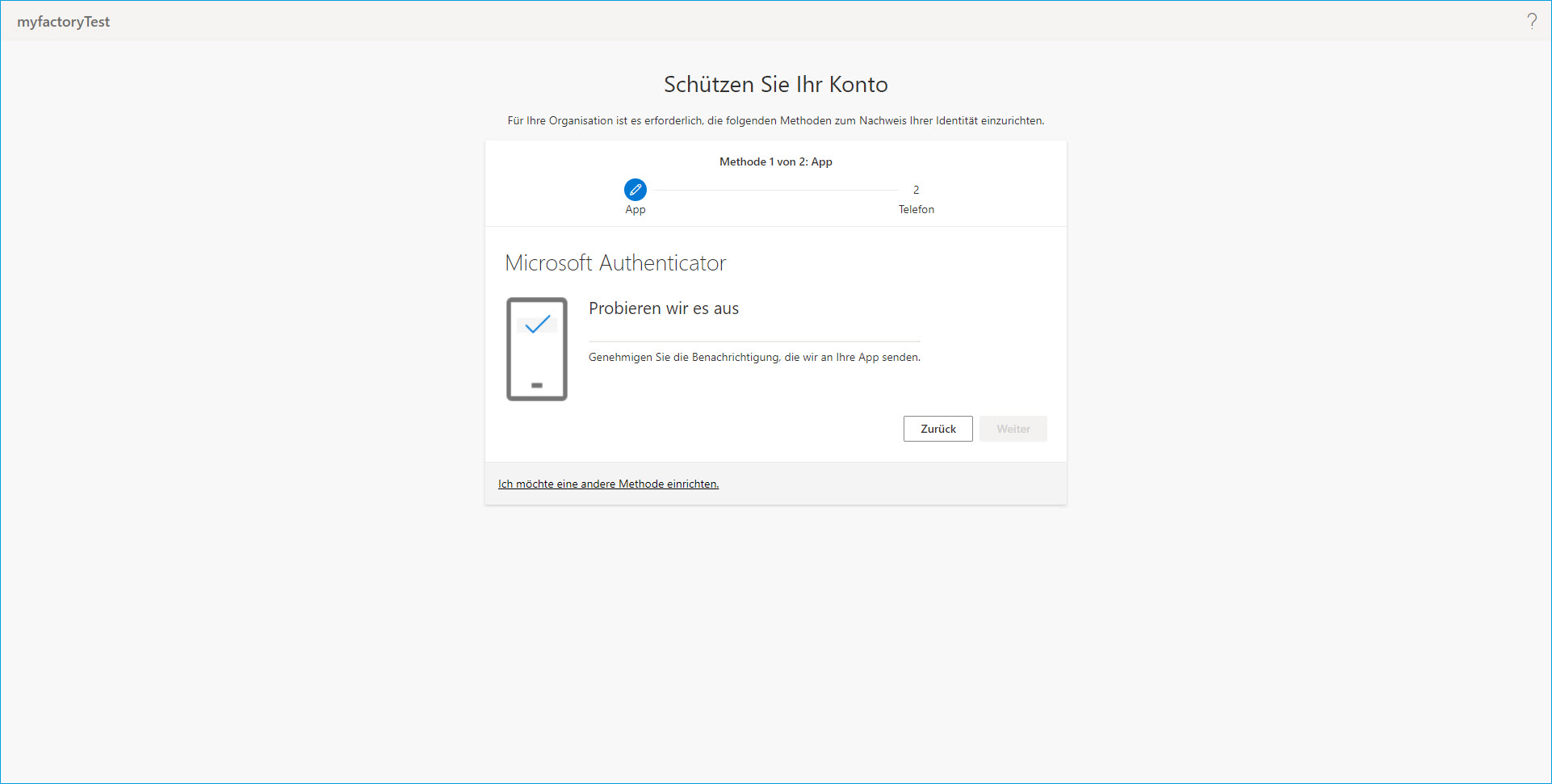1552x784 pixels.
Task: Click 'Methode 1 von 2: App' label
Action: point(776,161)
